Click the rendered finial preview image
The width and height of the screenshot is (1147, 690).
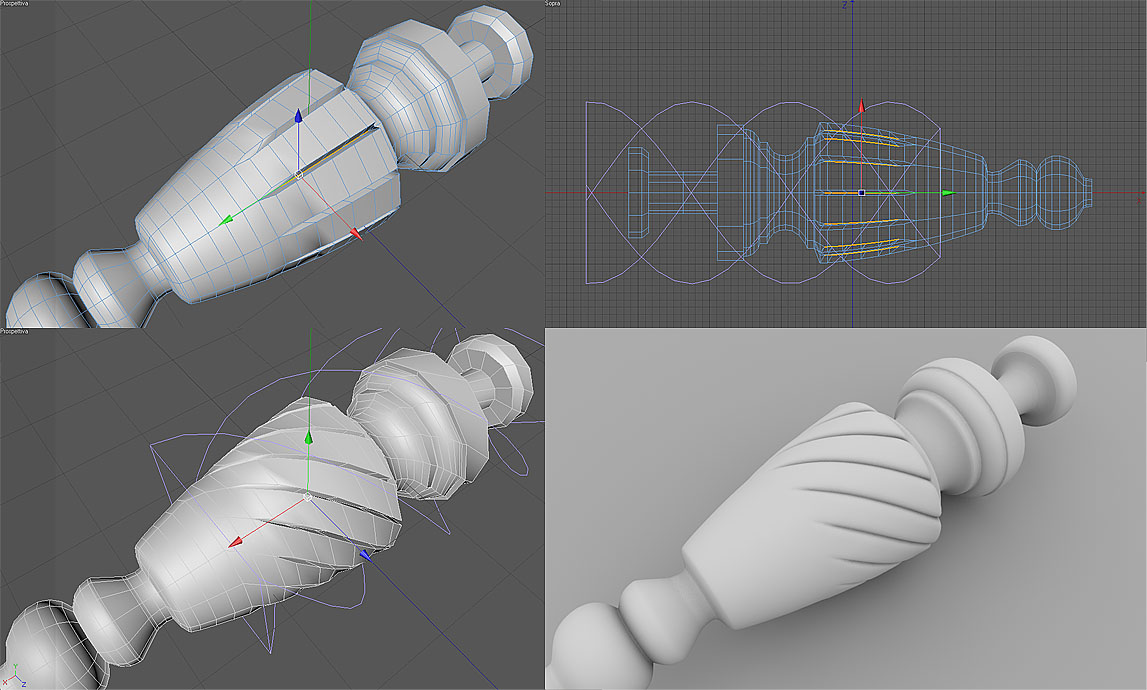click(x=846, y=509)
